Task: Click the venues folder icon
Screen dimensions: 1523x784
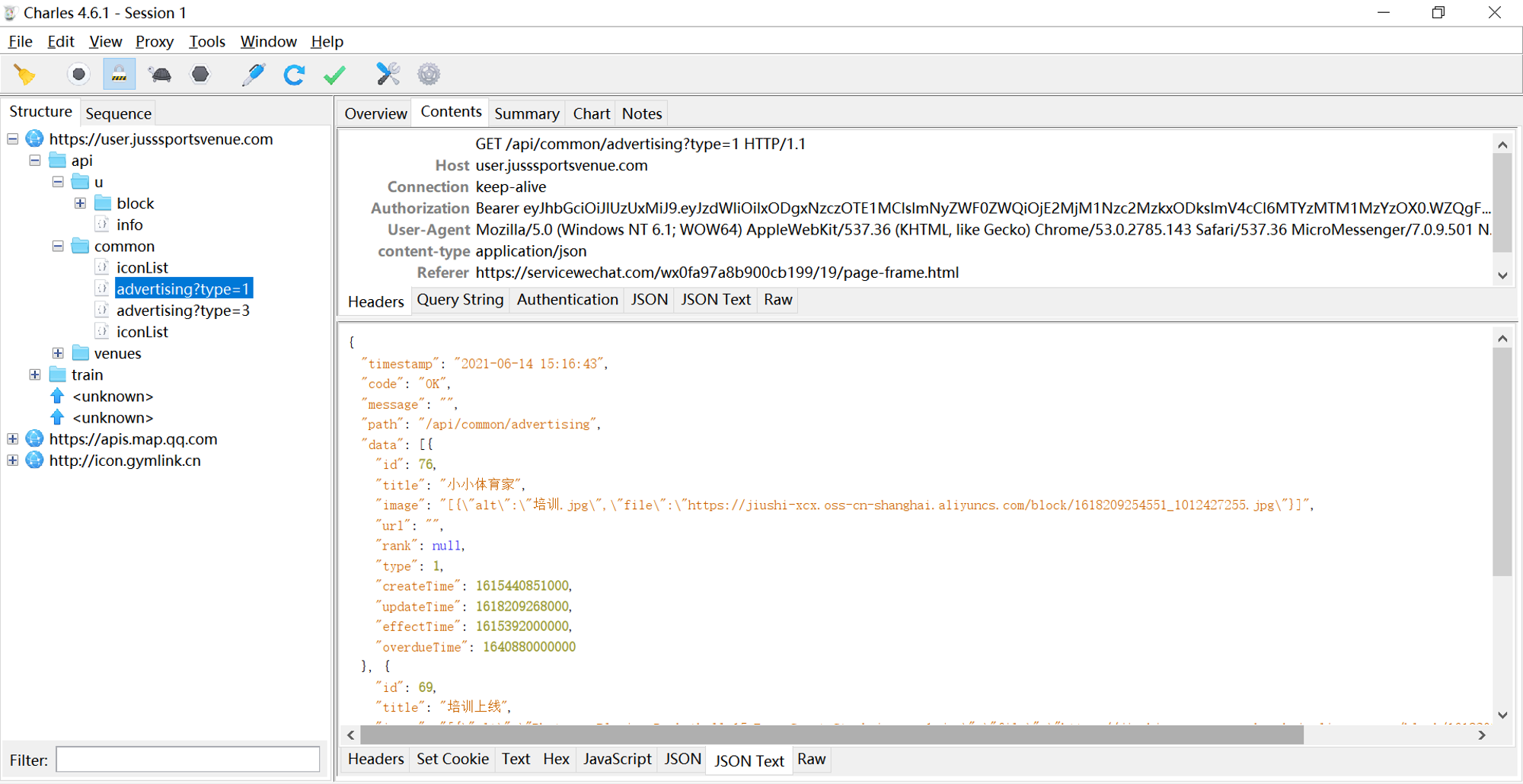Action: (81, 353)
